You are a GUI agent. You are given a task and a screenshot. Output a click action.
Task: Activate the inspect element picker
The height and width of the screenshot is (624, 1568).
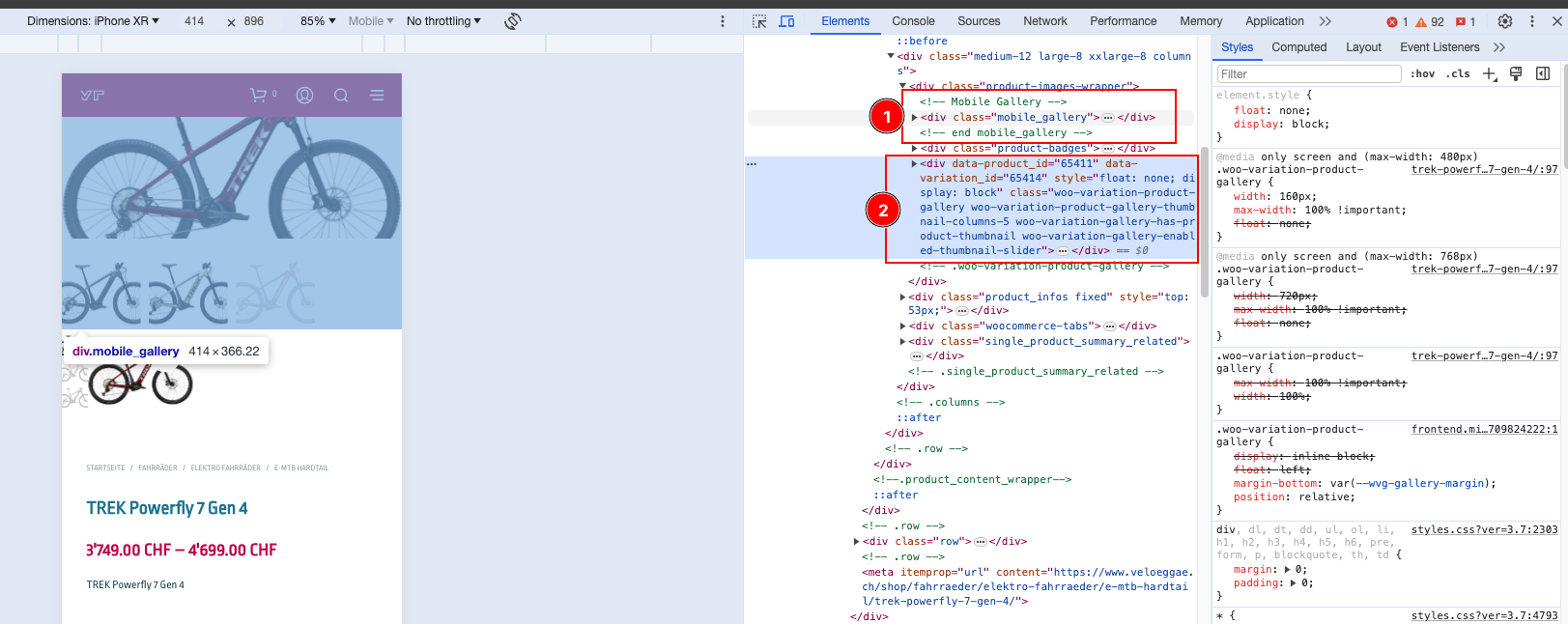759,21
